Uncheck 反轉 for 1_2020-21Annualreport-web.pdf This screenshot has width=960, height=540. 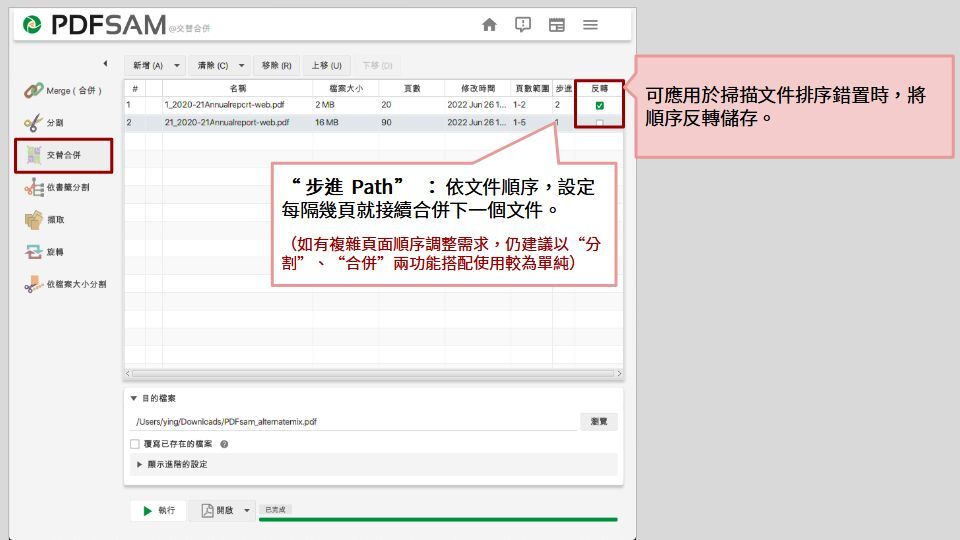pos(599,105)
